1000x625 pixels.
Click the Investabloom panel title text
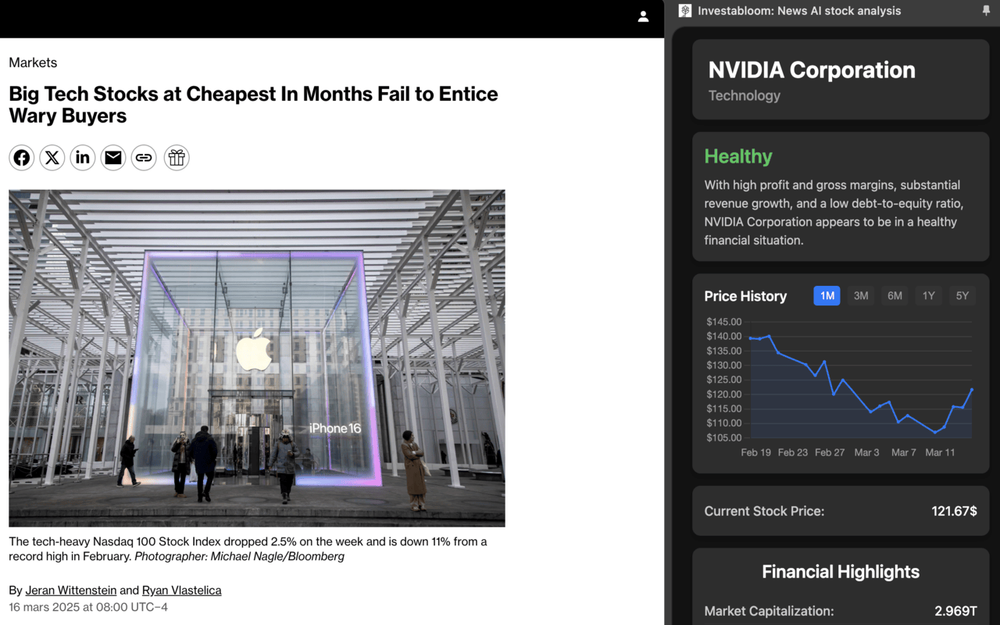point(799,11)
